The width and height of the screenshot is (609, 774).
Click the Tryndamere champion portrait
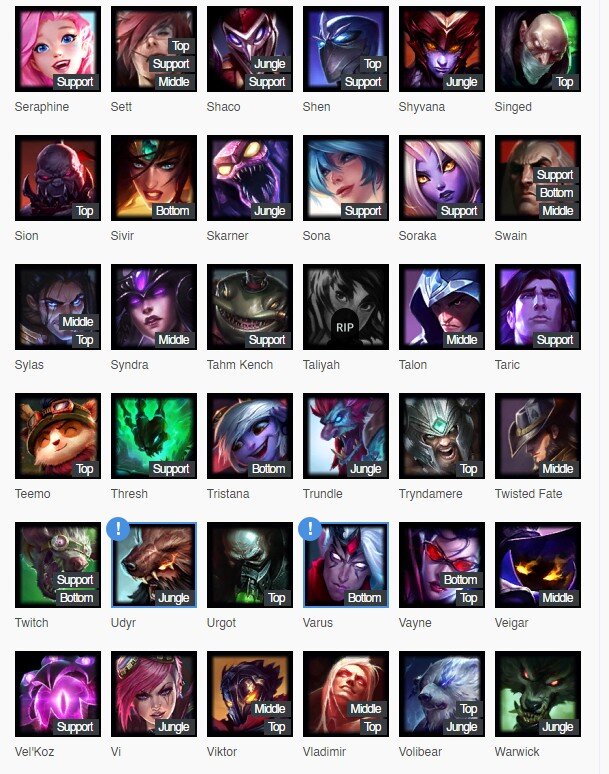[x=442, y=436]
